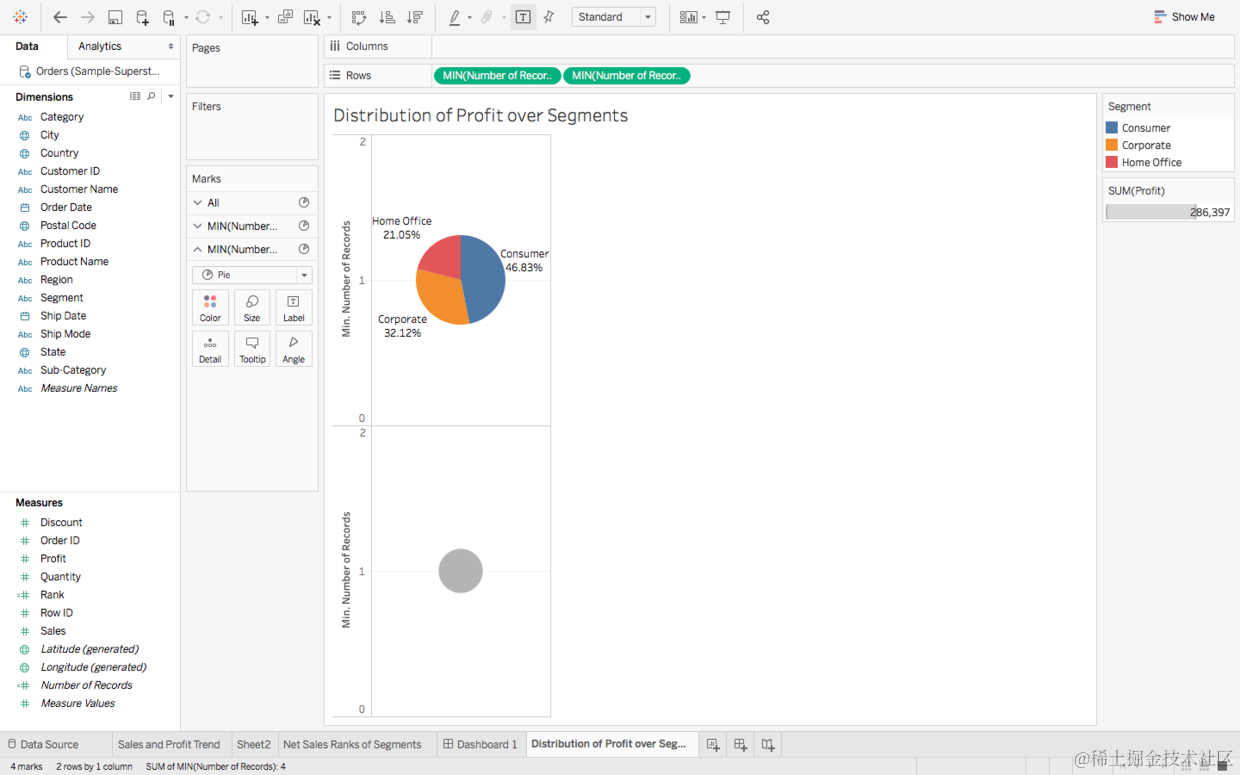This screenshot has width=1240, height=775.
Task: Open the Data Source tab
Action: [x=43, y=744]
